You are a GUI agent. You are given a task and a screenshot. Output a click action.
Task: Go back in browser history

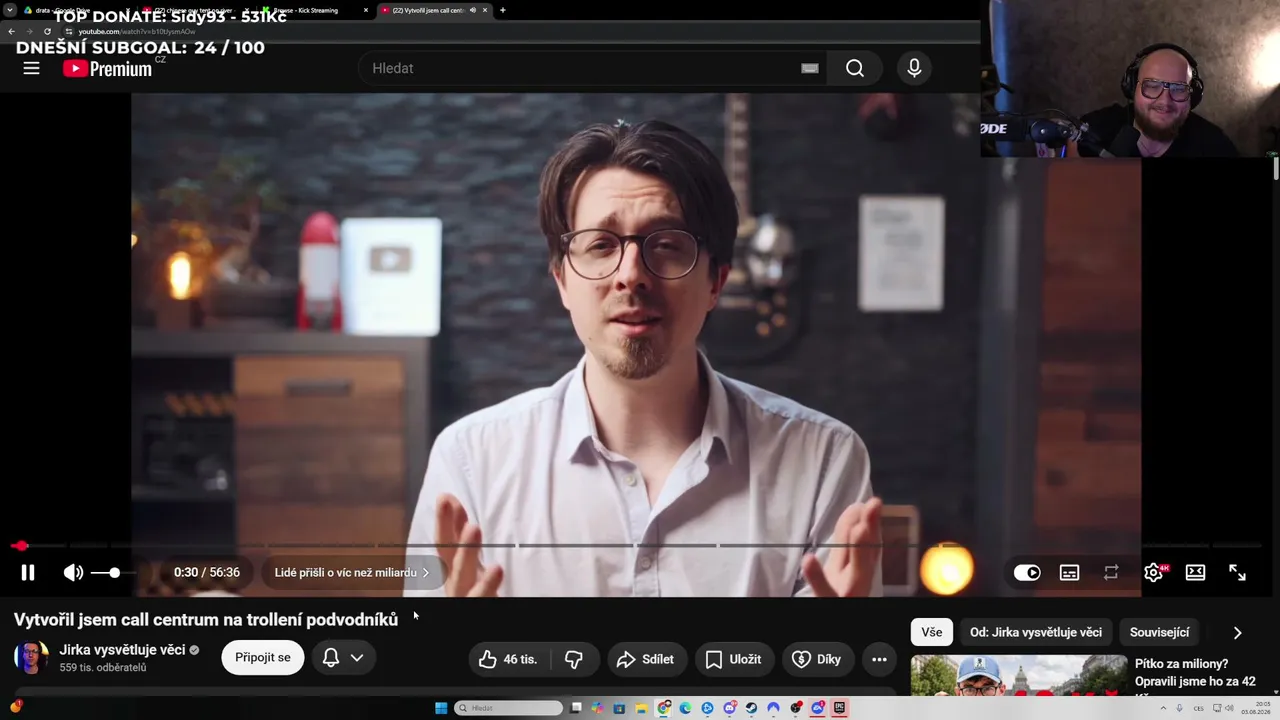(11, 31)
